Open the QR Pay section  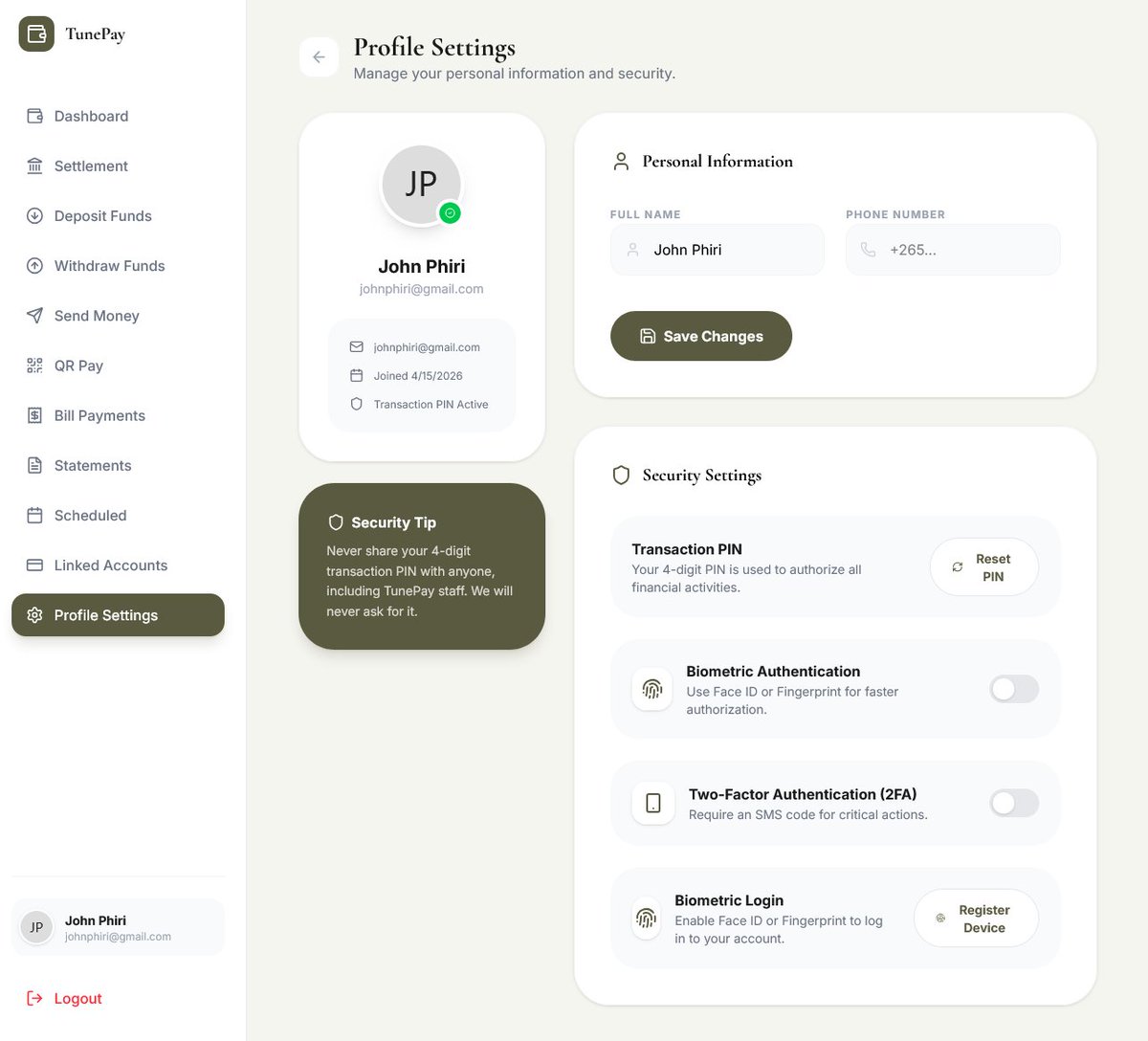pos(118,365)
